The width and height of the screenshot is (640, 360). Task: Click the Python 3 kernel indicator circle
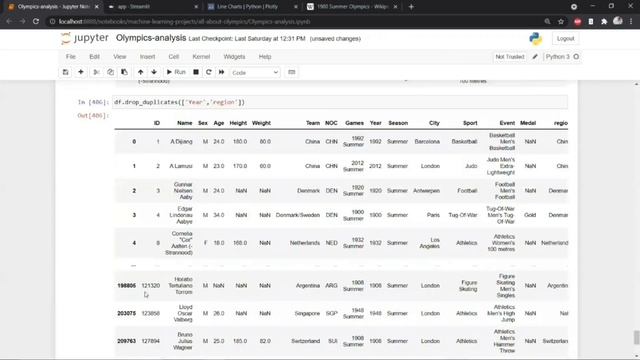click(x=576, y=57)
